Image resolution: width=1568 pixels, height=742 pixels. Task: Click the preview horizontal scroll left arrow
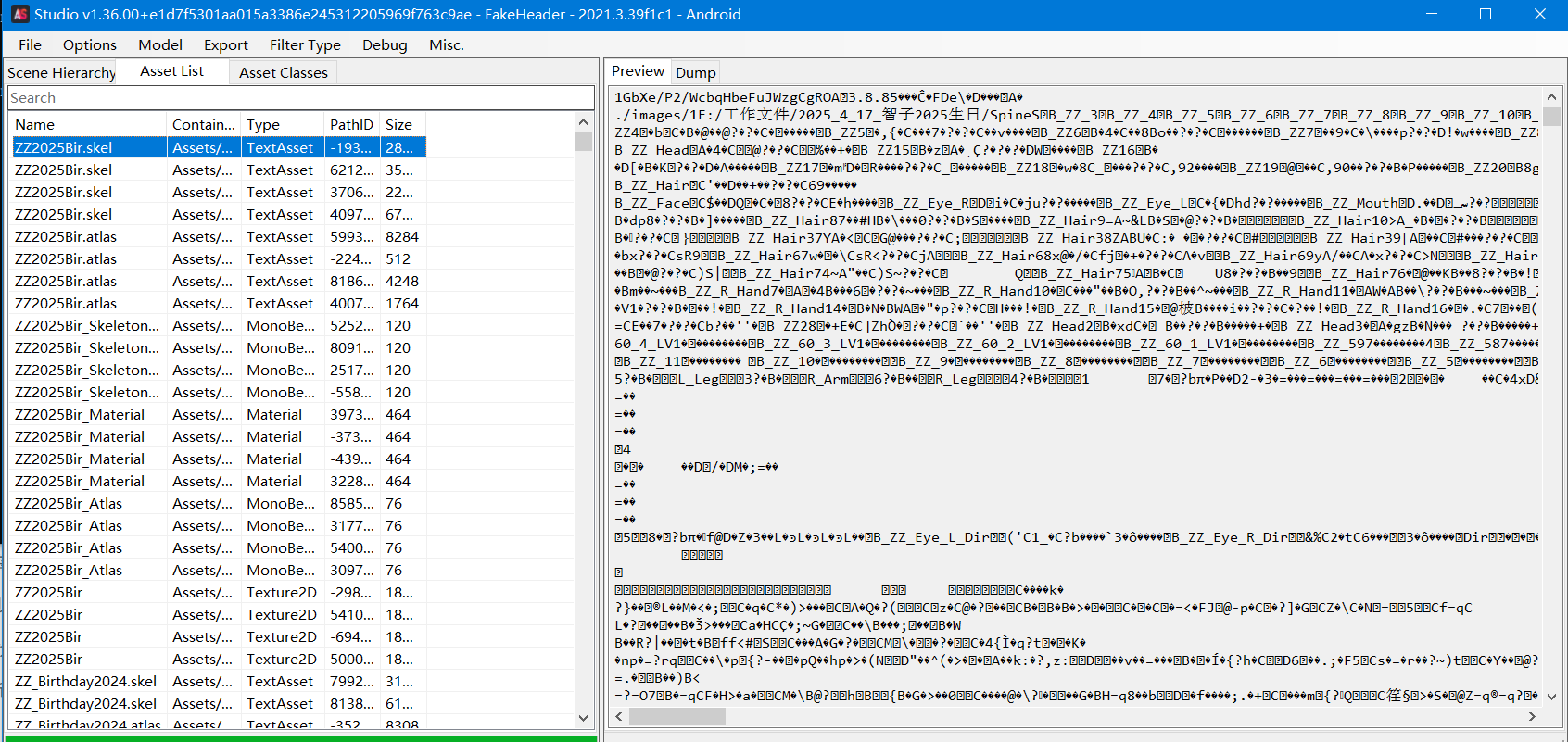click(x=620, y=716)
